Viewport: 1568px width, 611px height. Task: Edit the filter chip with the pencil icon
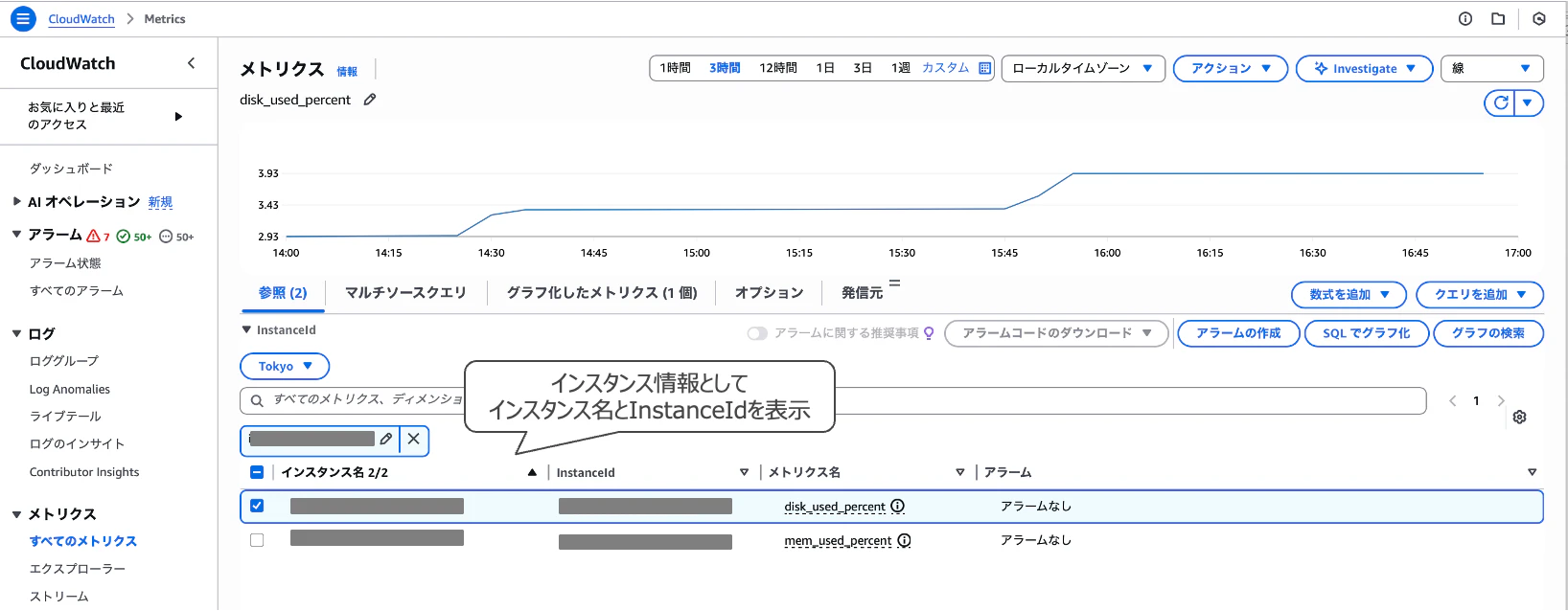tap(385, 439)
